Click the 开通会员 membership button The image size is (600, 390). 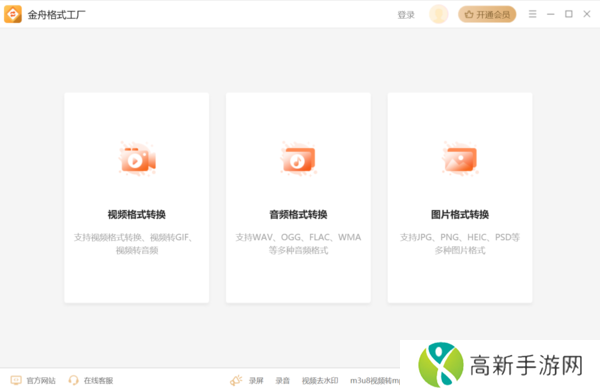point(487,15)
